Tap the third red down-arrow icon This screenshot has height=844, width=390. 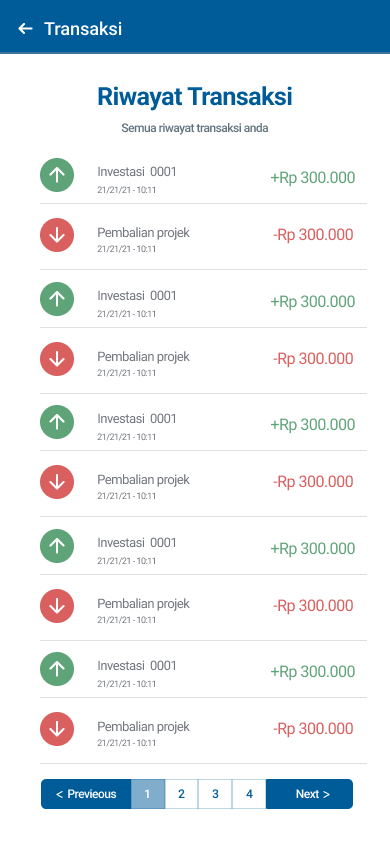click(x=57, y=482)
